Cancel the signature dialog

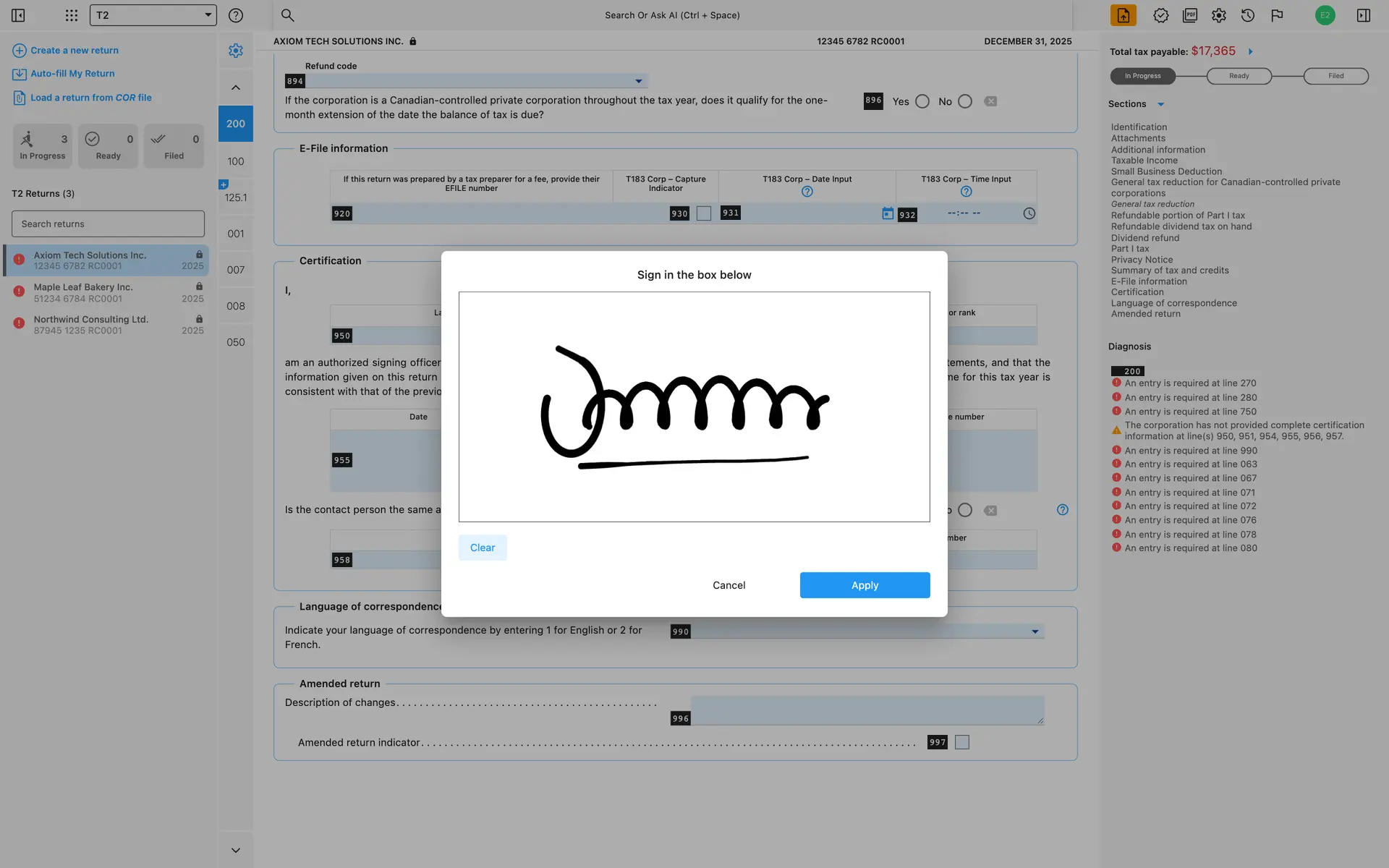[x=729, y=585]
